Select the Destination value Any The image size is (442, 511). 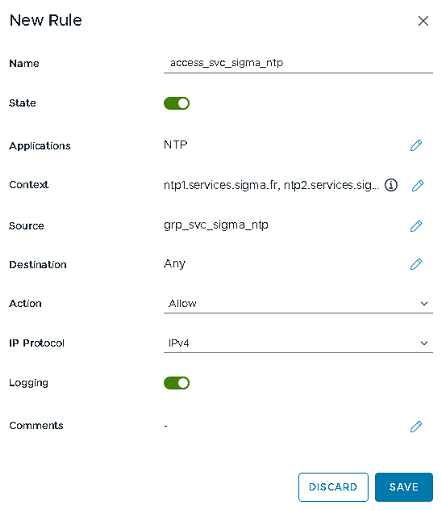click(x=174, y=264)
